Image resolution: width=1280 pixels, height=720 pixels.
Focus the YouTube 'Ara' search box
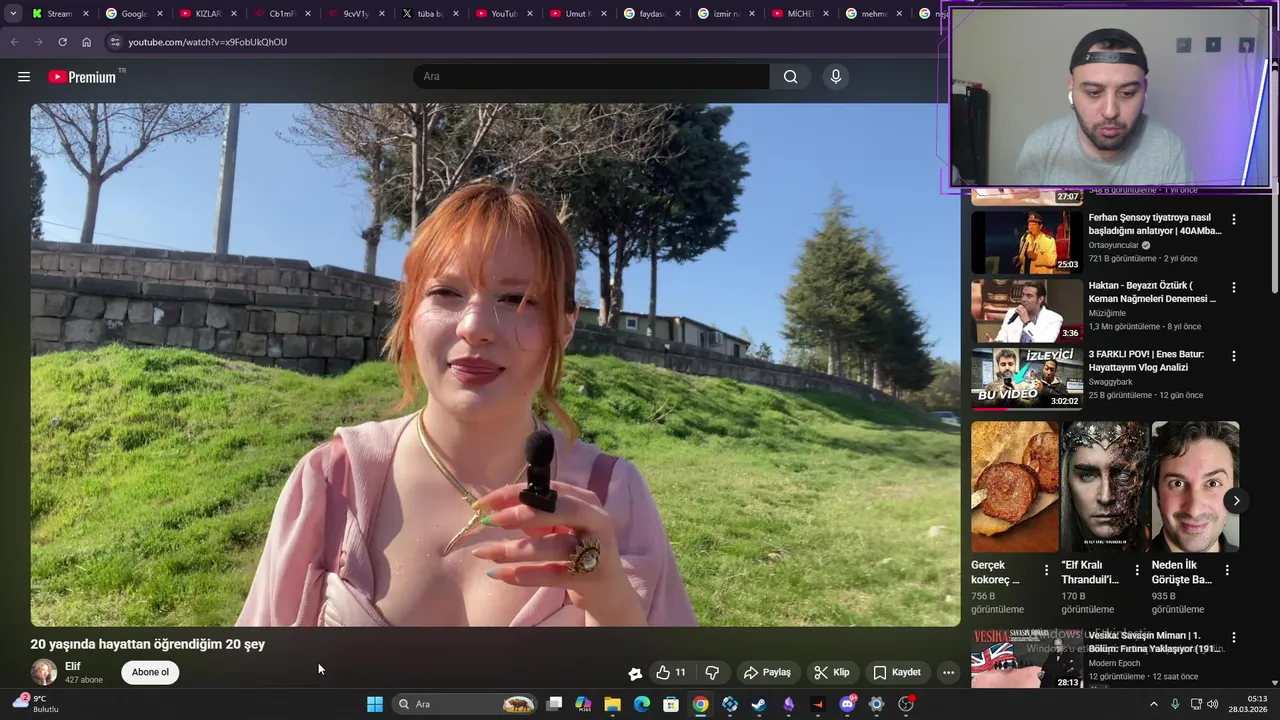591,77
